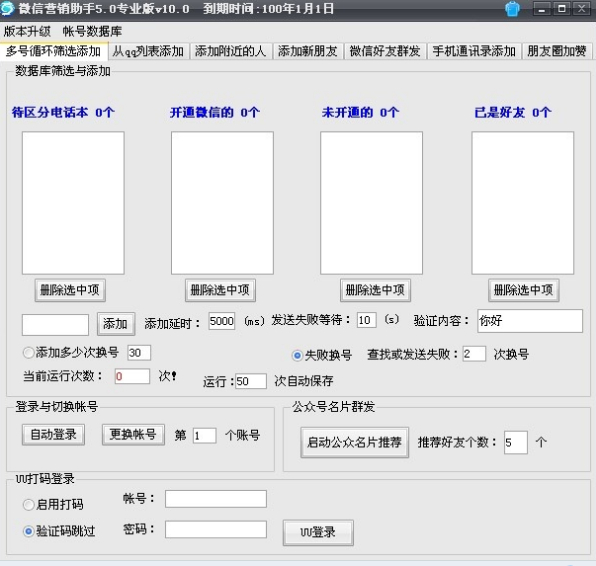Click 删除选中项 under 开通微信的 list
The height and width of the screenshot is (566, 596).
pyautogui.click(x=220, y=290)
